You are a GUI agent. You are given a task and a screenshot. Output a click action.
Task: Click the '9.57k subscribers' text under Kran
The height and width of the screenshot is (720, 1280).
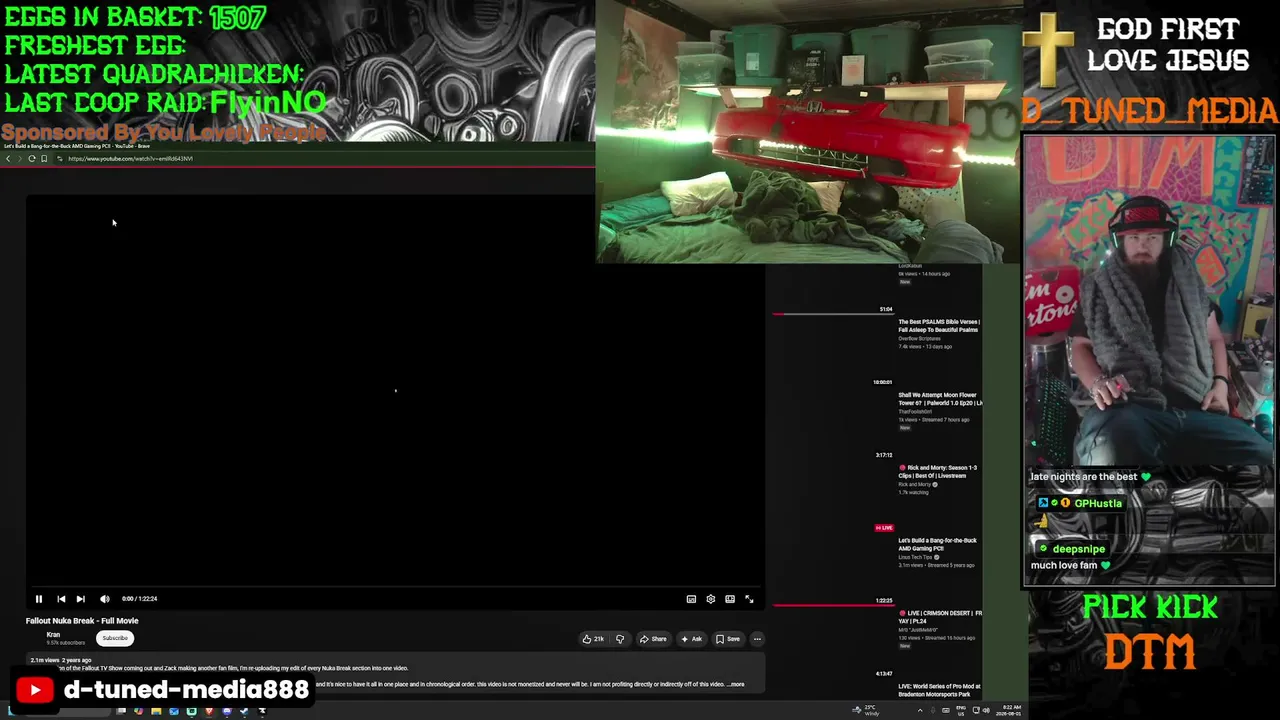coord(66,643)
